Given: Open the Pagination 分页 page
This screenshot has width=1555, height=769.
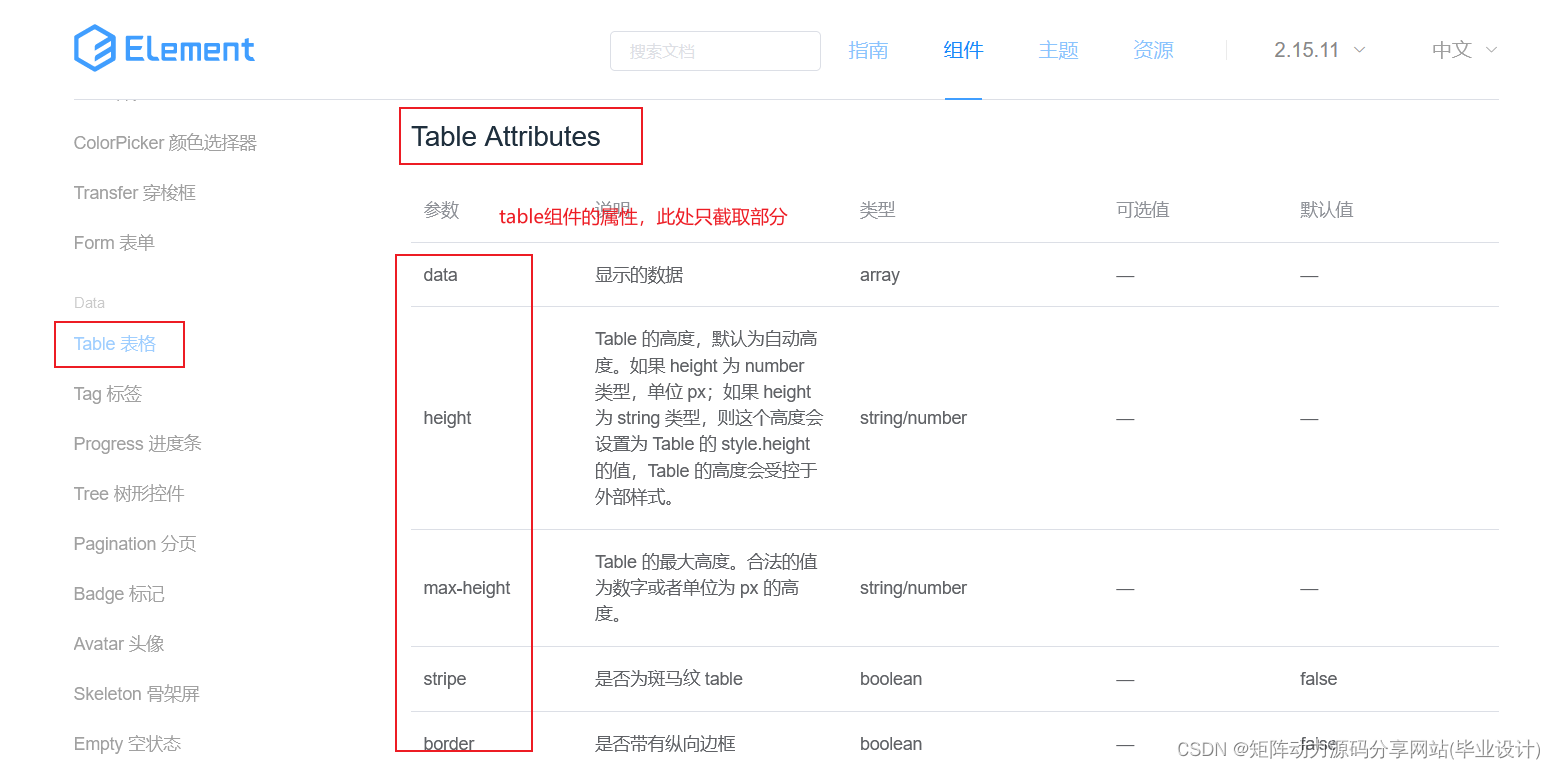Looking at the screenshot, I should (134, 543).
